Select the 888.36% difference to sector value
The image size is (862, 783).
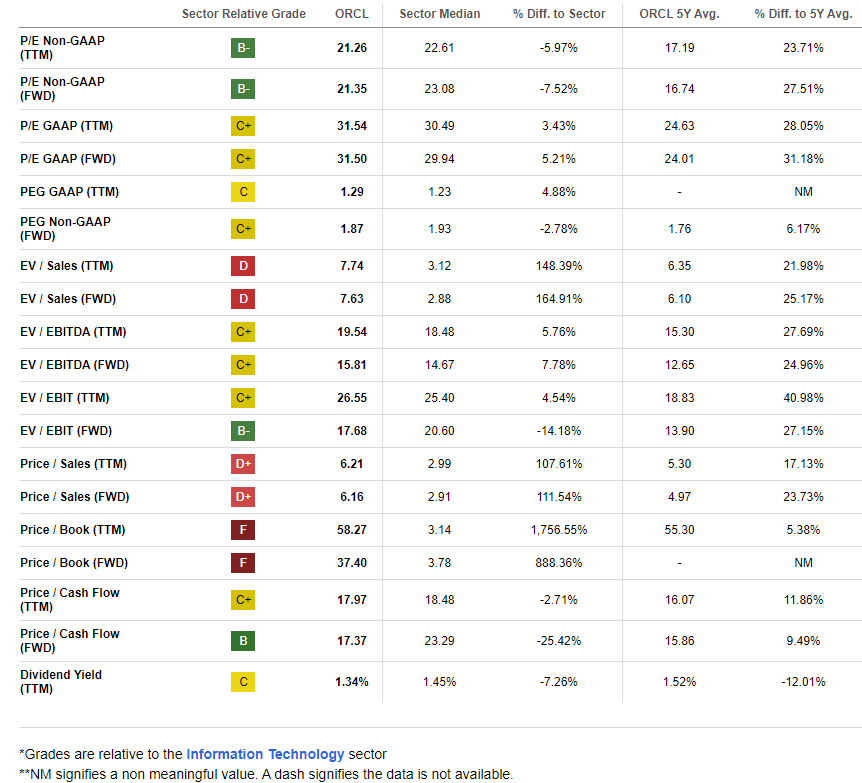tap(559, 563)
